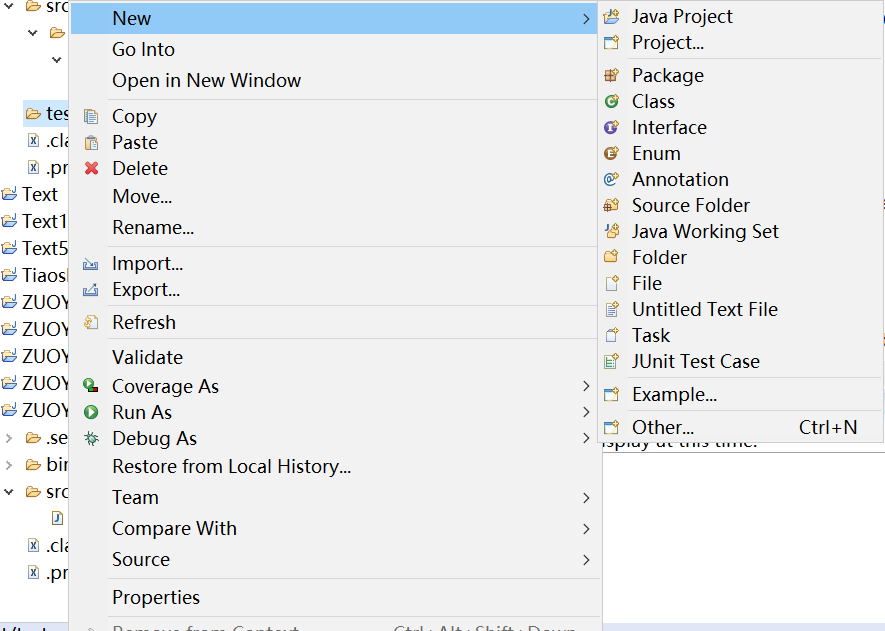Click the Export icon
Viewport: 885px width, 631px height.
[x=91, y=290]
